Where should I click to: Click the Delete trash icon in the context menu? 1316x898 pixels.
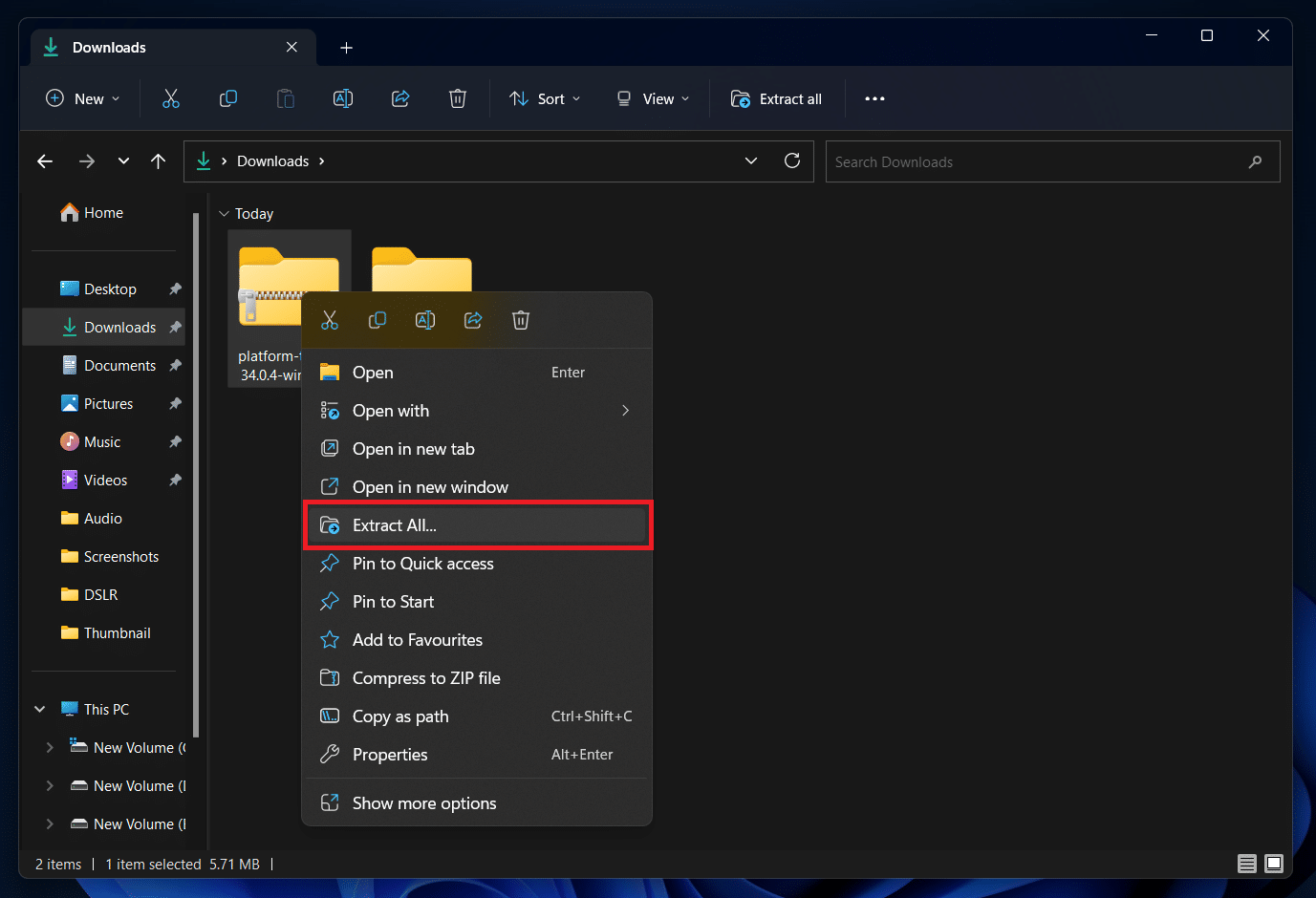click(521, 320)
